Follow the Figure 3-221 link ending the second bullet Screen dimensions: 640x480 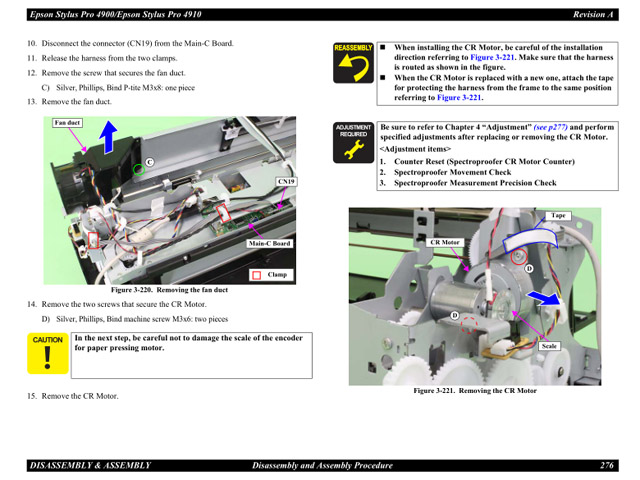coord(459,98)
